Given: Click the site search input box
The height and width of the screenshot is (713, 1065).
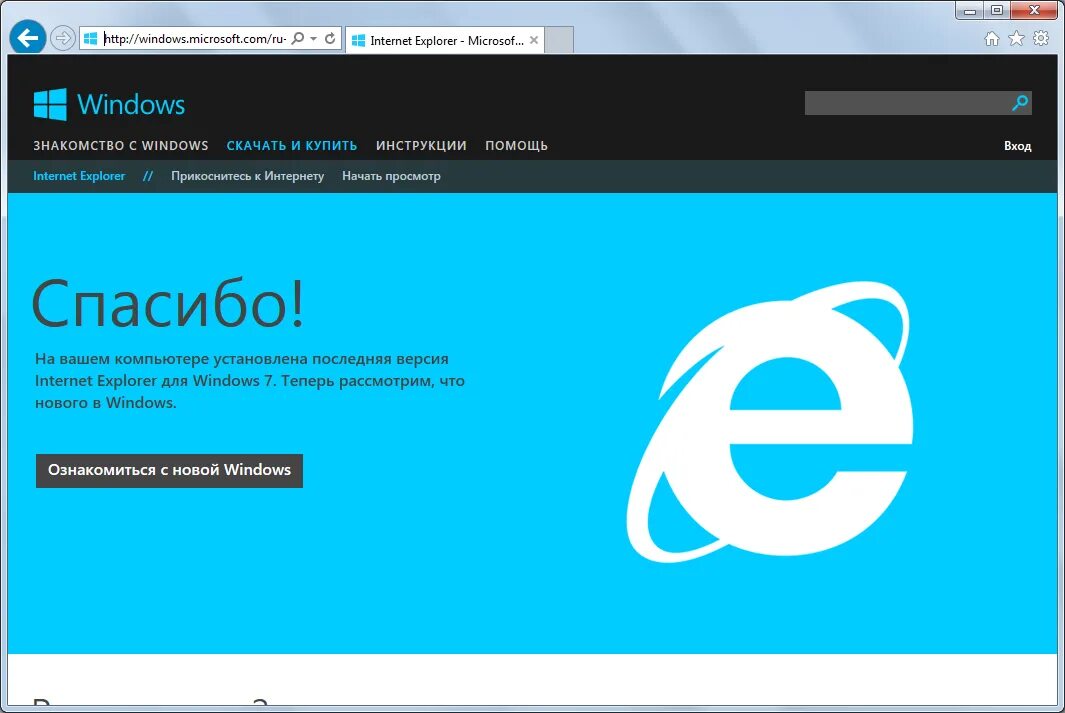Looking at the screenshot, I should 907,103.
